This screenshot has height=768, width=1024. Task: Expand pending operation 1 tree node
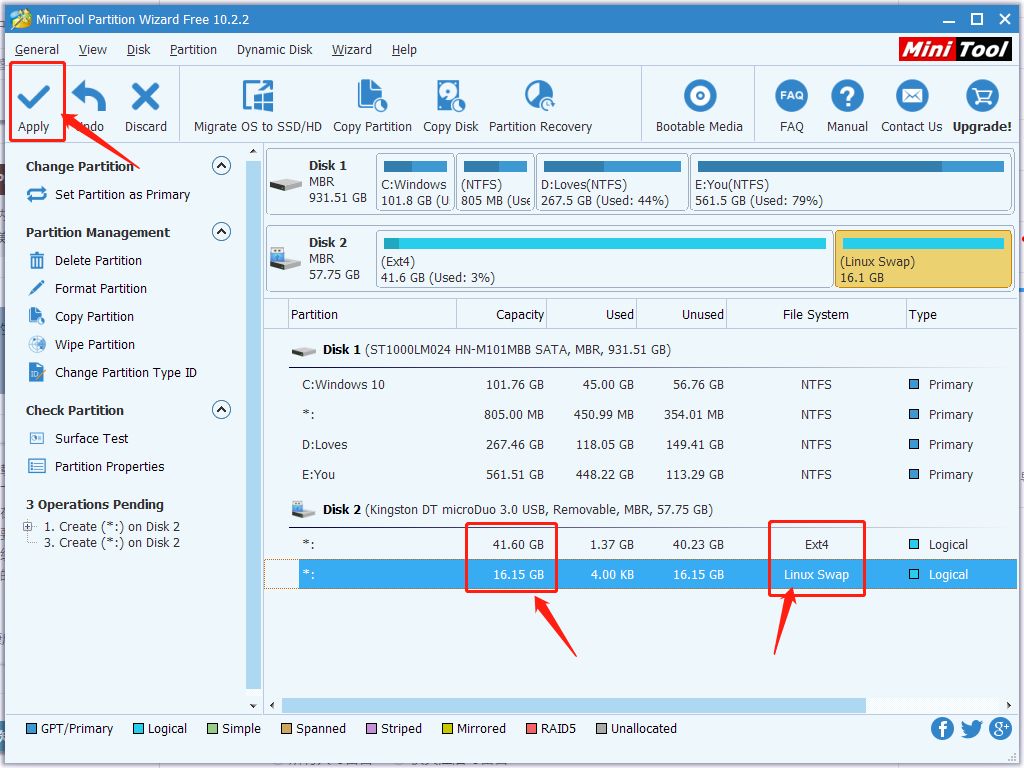coord(27,526)
